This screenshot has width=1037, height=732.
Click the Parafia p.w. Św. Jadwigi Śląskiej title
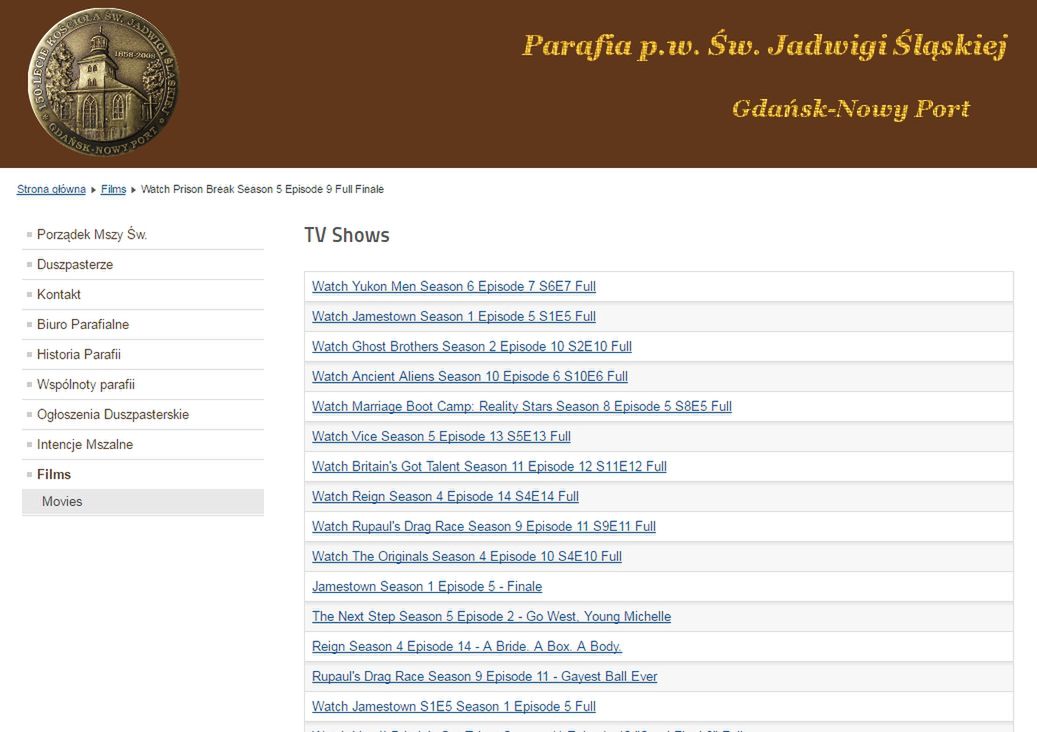765,46
